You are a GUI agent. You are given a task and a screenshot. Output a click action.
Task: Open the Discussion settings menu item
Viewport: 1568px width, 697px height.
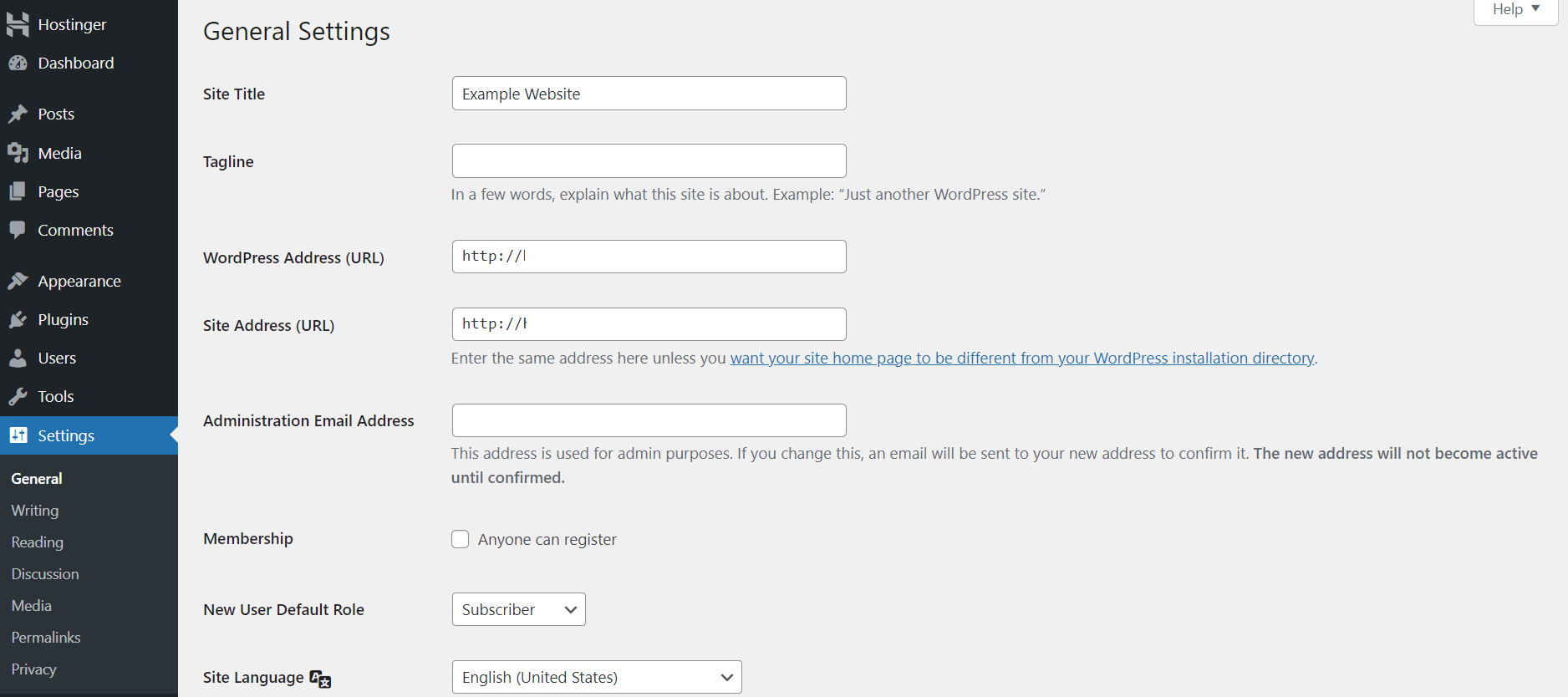[x=44, y=574]
